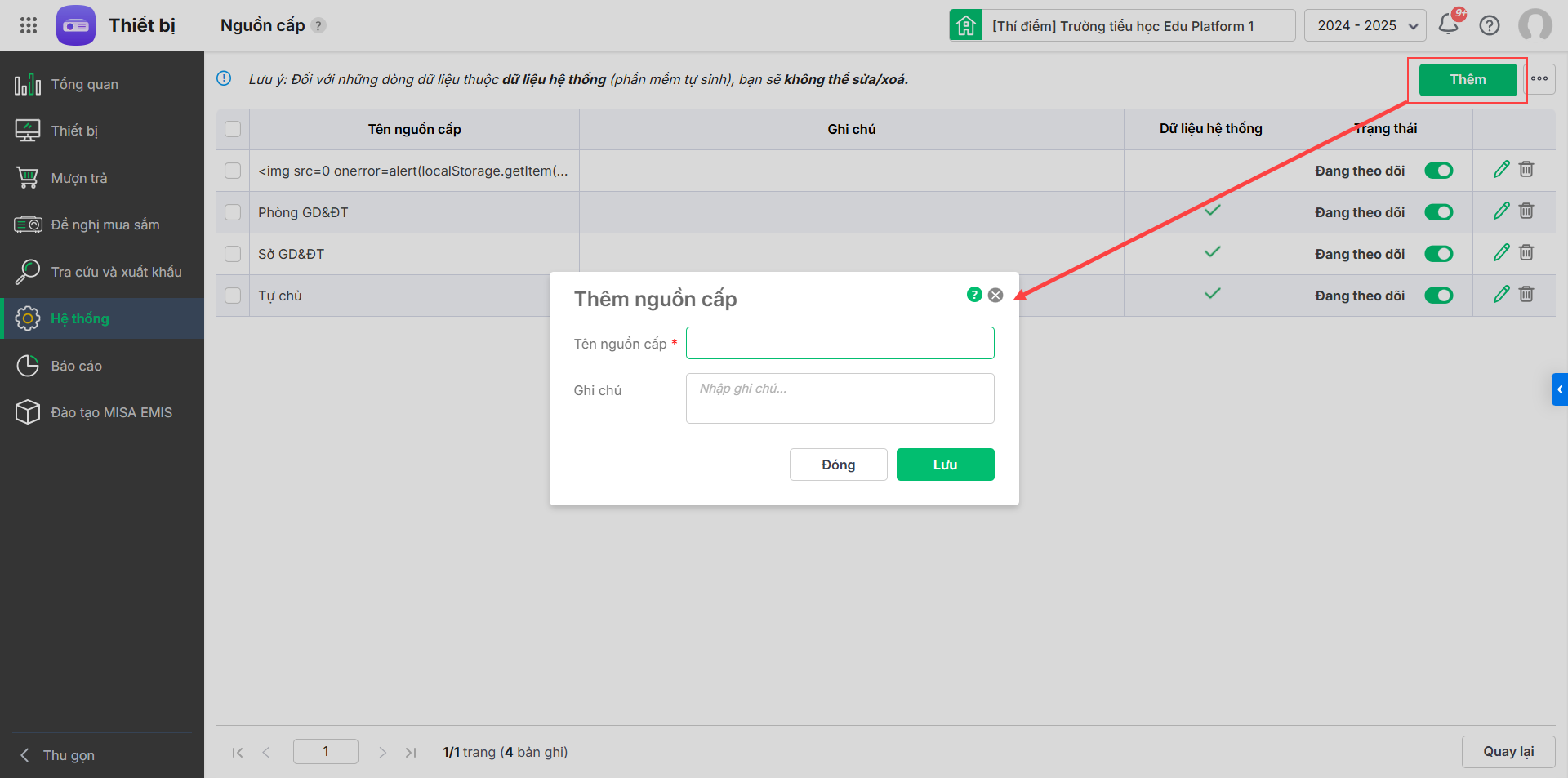Screen dimensions: 1568x778
Task: Edit the Phòng GD&ĐT row
Action: click(1501, 211)
